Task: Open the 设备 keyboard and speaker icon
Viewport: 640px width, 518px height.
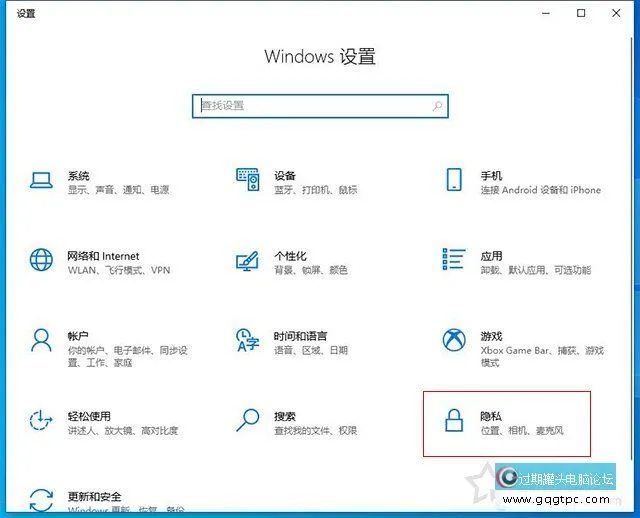Action: point(247,179)
